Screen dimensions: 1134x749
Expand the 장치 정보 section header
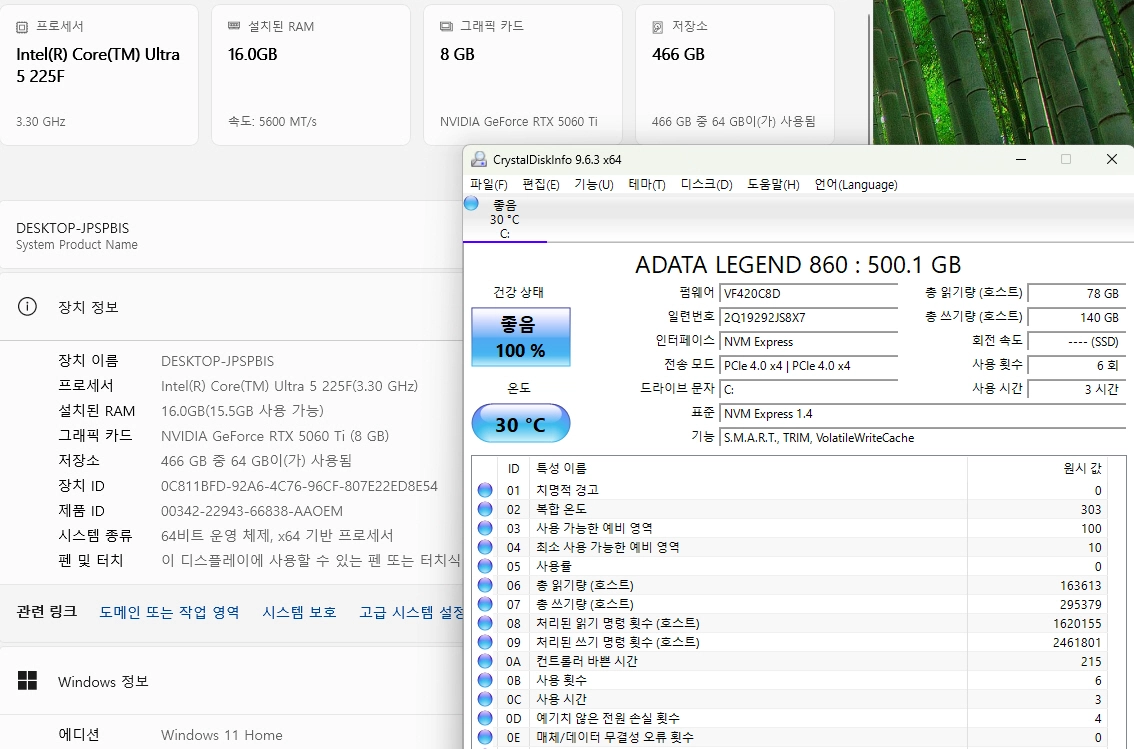coord(231,307)
